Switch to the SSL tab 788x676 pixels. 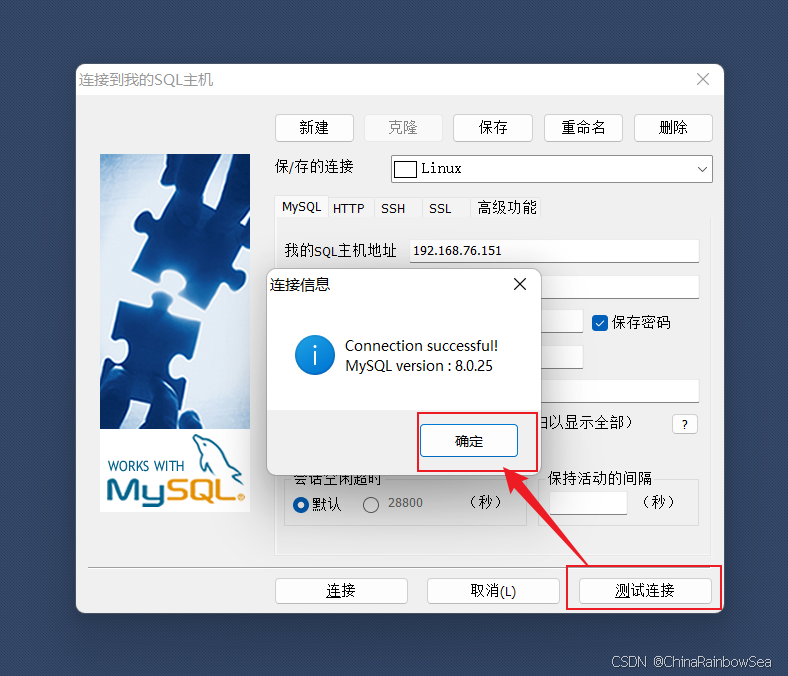(440, 208)
